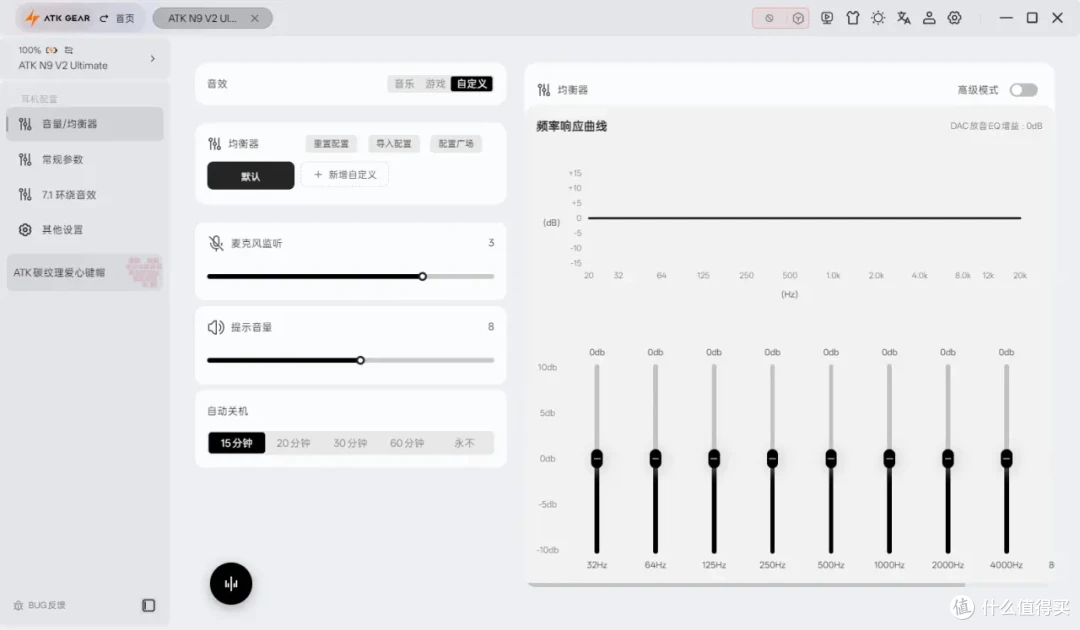Screen dimensions: 1080x630
Task: Select 音量/均衡器 in the sidebar
Action: (x=85, y=124)
